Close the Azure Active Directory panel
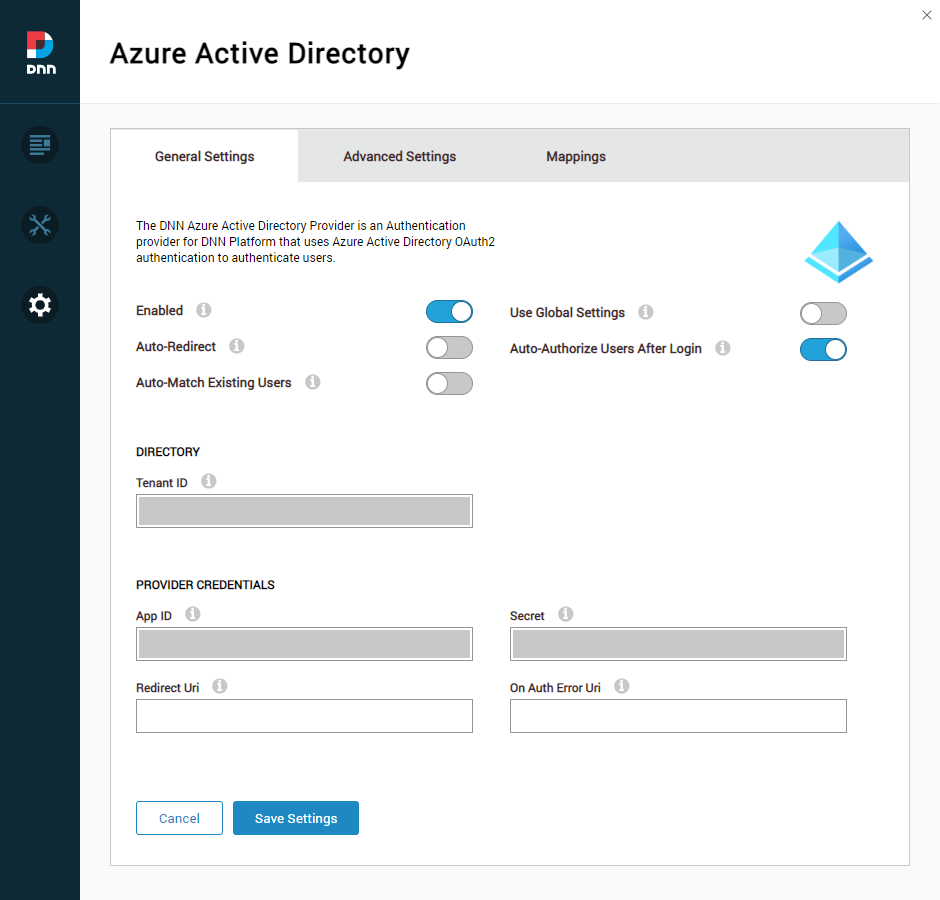 point(927,15)
